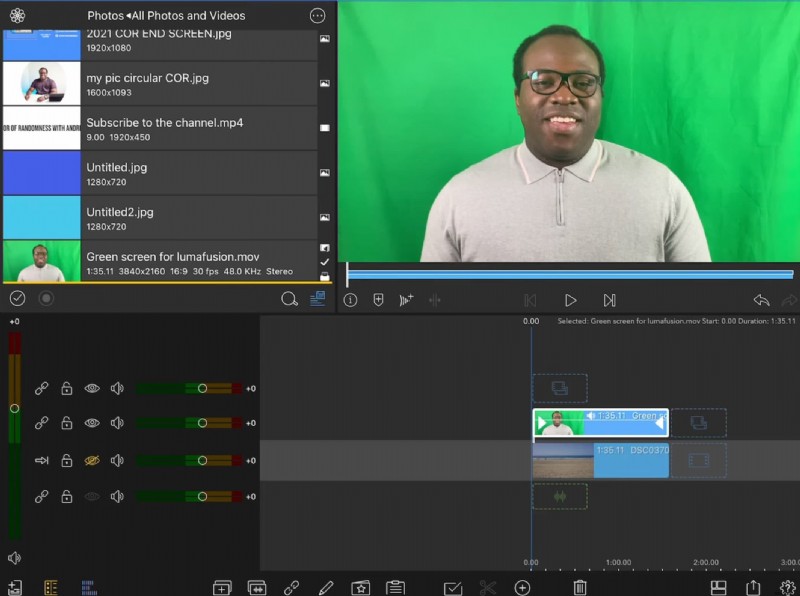Image resolution: width=800 pixels, height=596 pixels.
Task: Select the Green screen for lumafusion.mov thumbnail
Action: 40,261
